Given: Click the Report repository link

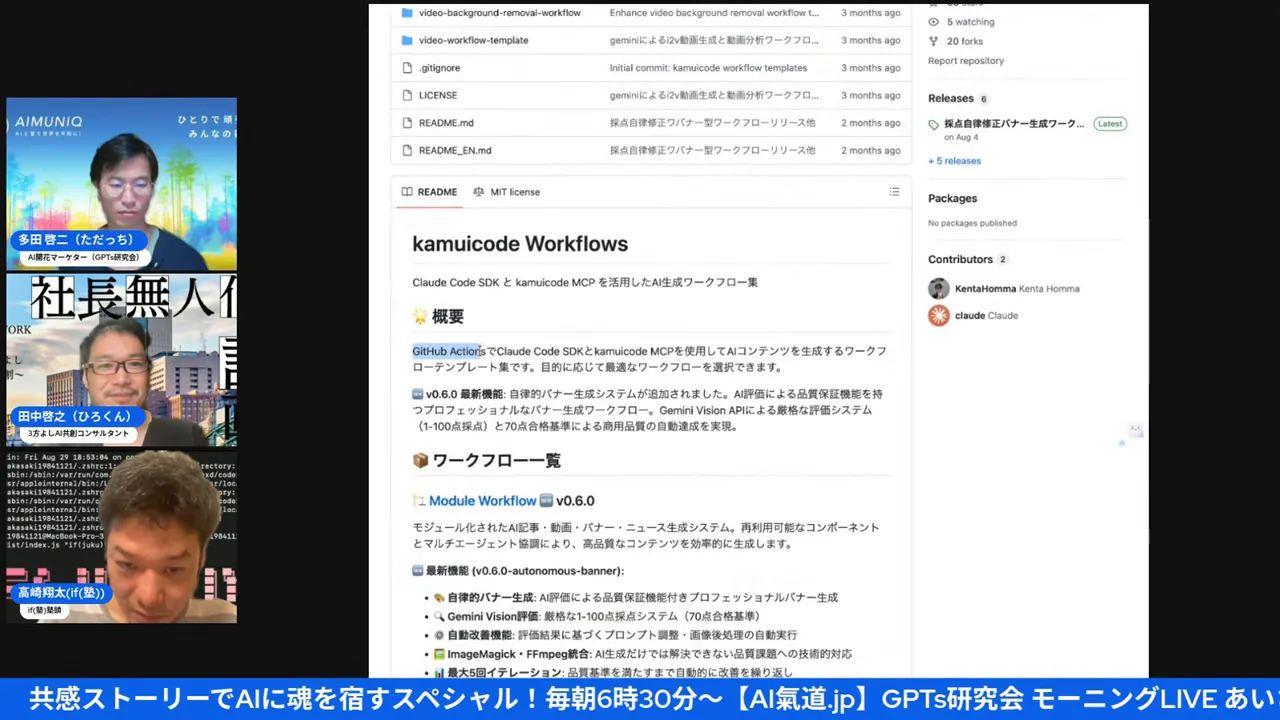Looking at the screenshot, I should tap(966, 61).
